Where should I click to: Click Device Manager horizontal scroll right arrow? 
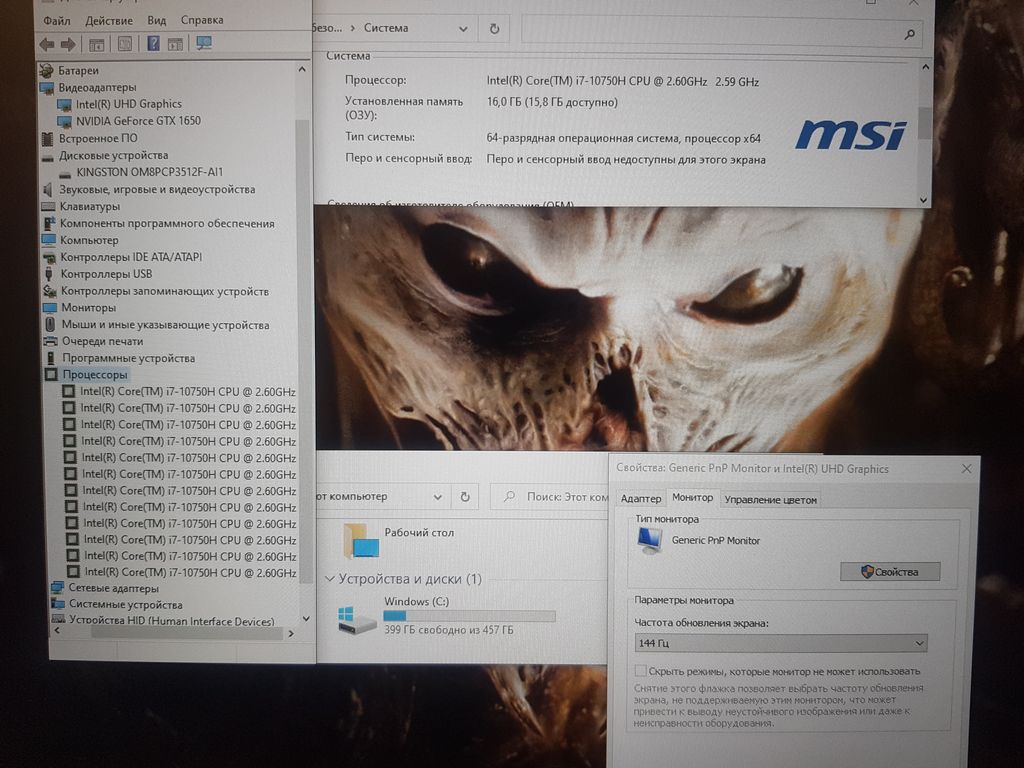(291, 633)
